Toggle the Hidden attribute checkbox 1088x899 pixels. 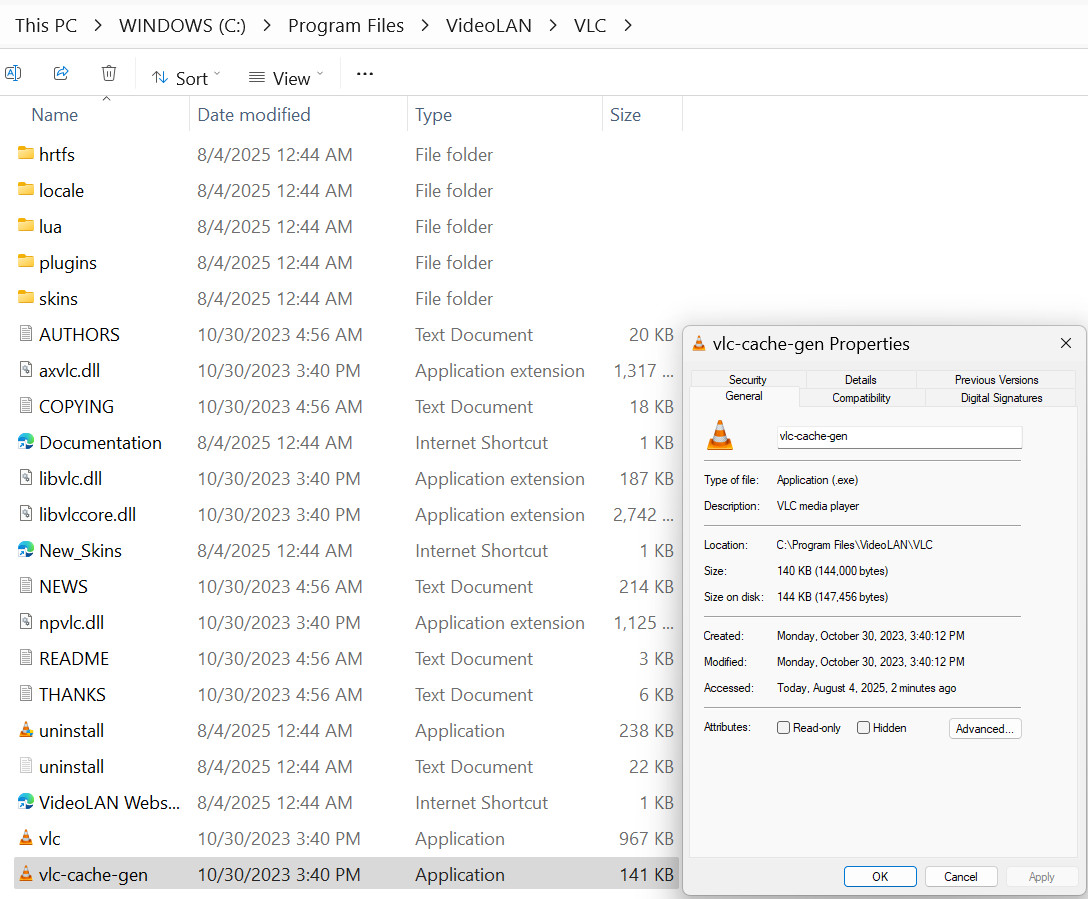point(863,728)
